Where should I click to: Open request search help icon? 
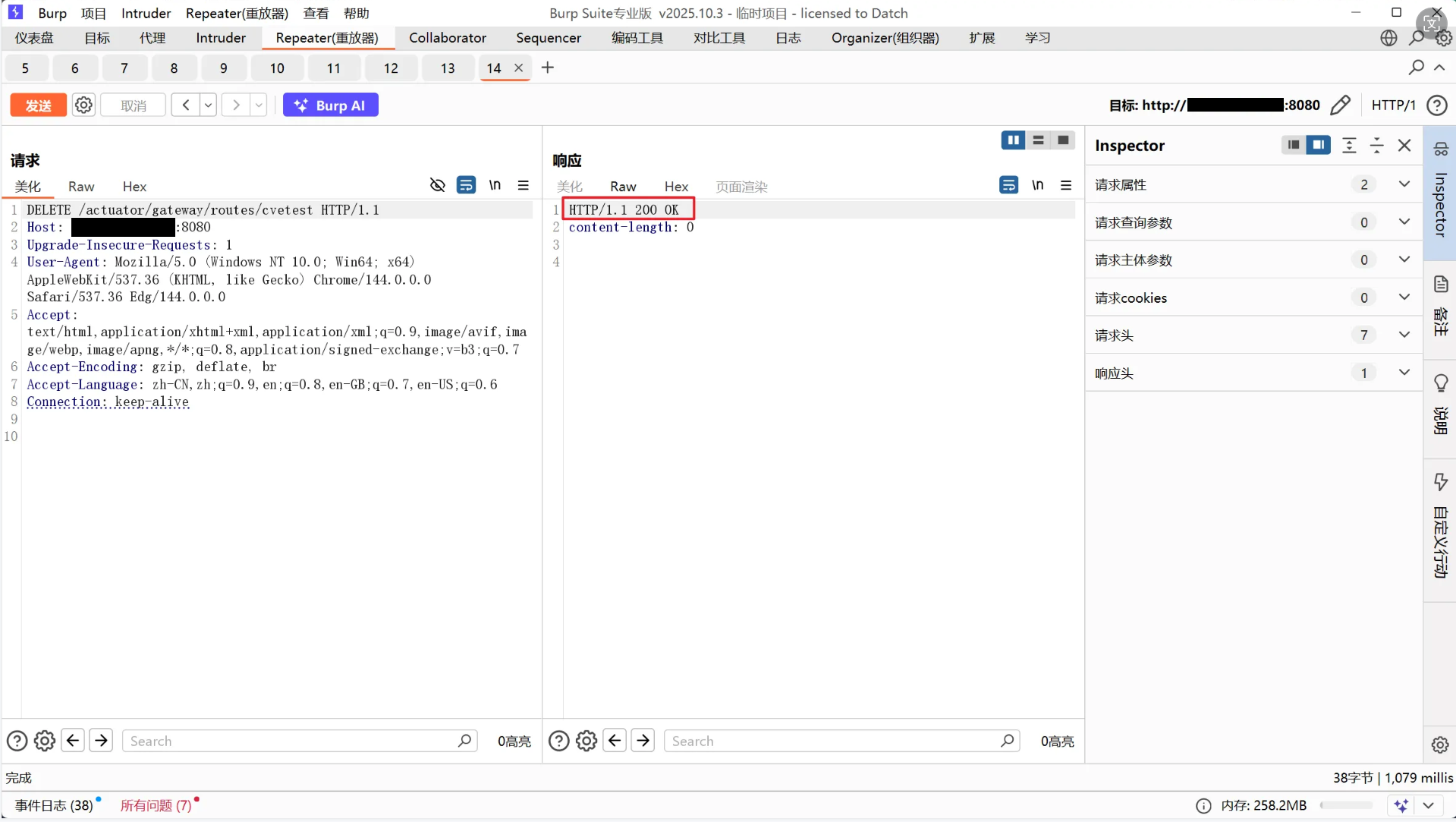(17, 741)
